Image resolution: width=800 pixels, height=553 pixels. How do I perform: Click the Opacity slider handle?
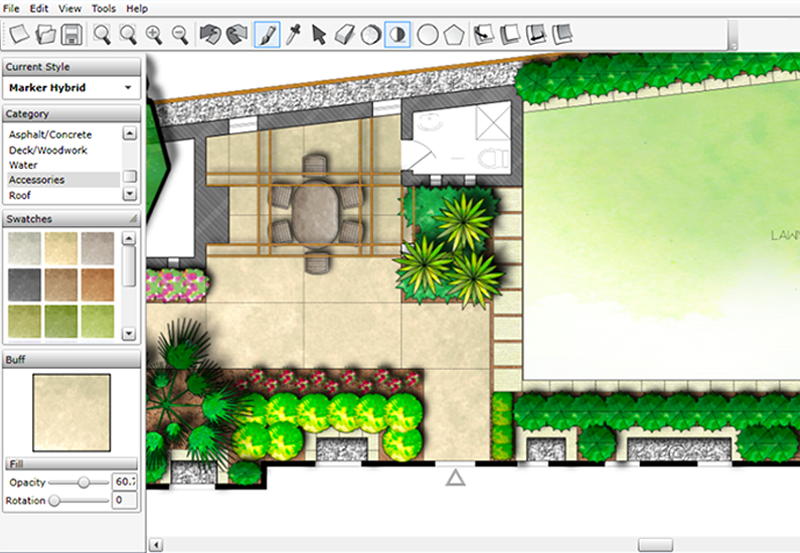pos(84,482)
